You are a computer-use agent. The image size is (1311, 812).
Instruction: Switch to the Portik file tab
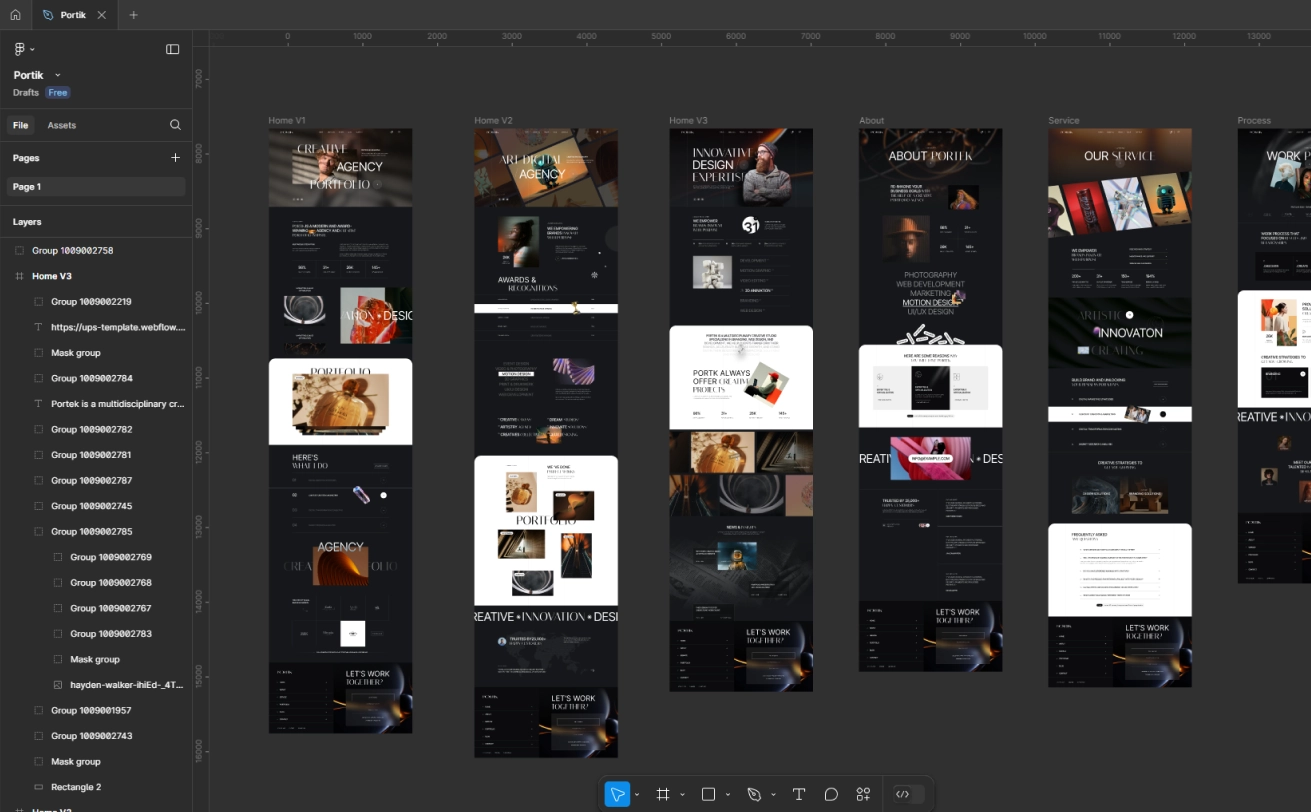[x=74, y=15]
